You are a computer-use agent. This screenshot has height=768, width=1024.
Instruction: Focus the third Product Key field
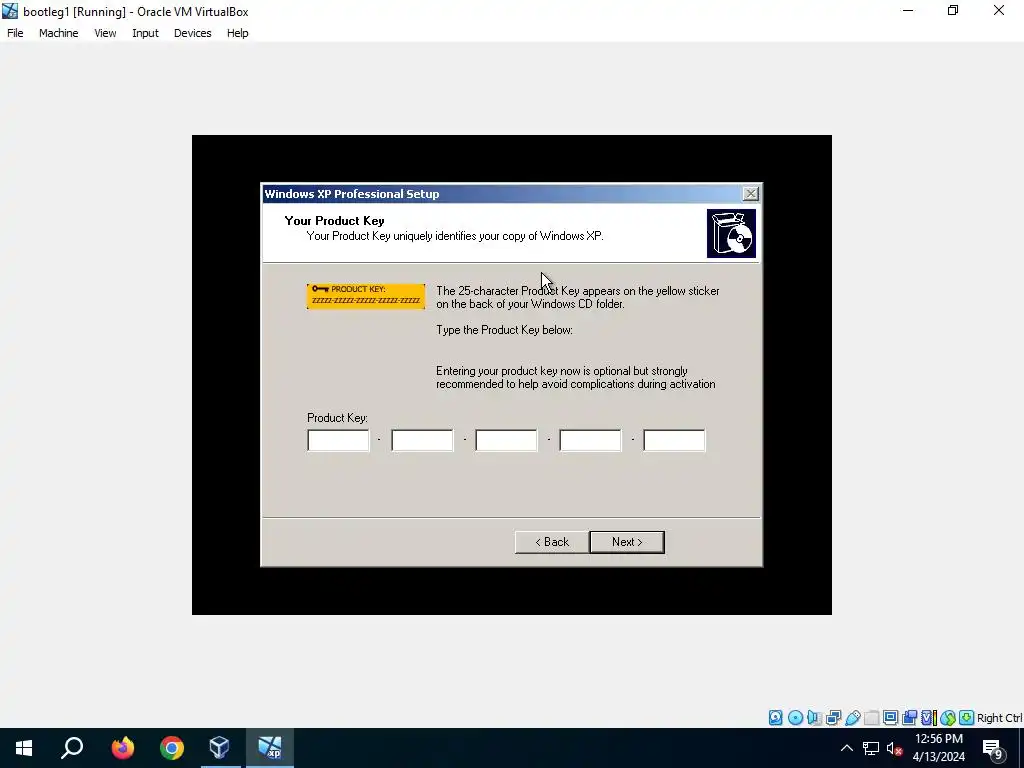(x=506, y=440)
